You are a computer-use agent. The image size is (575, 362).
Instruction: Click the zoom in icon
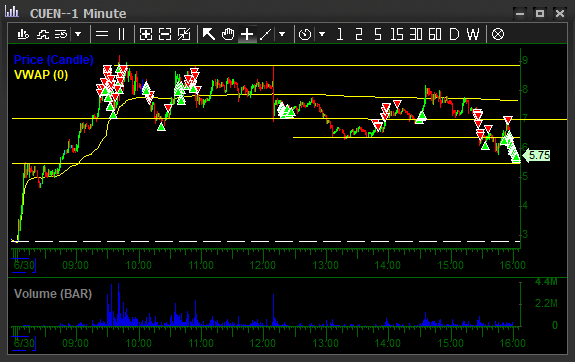[146, 34]
